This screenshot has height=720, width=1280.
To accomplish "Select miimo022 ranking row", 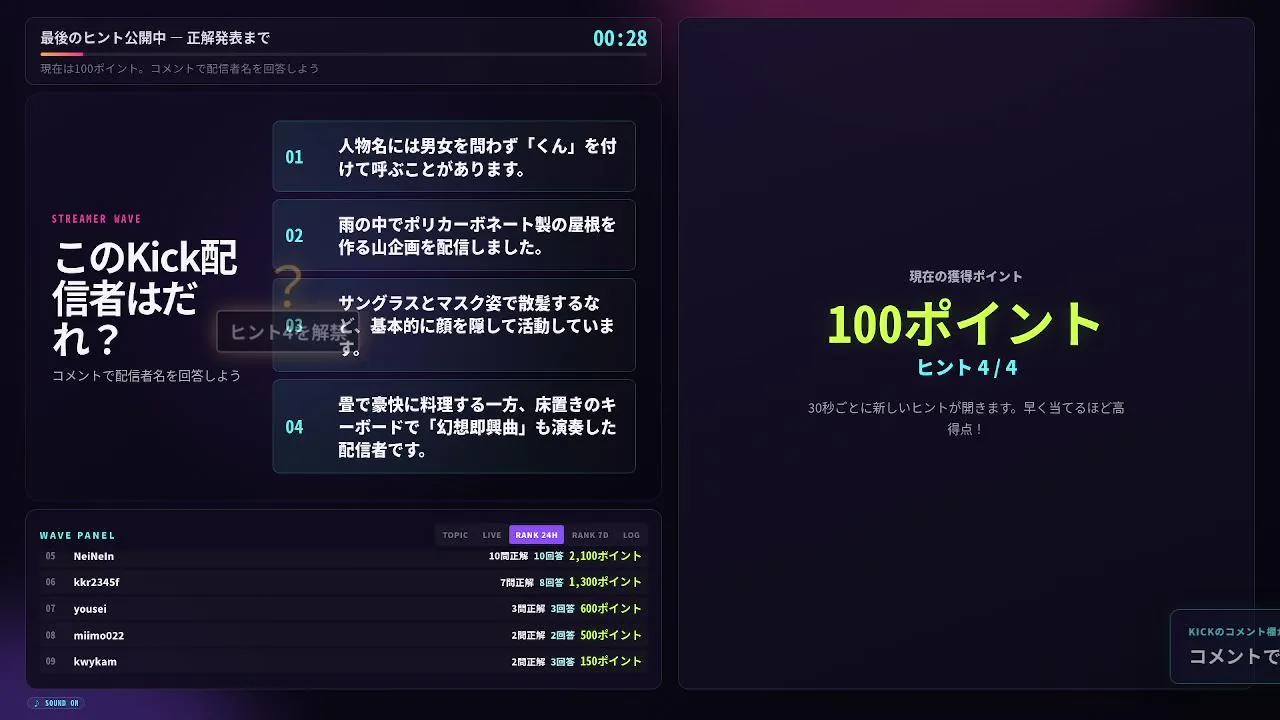I will pyautogui.click(x=343, y=635).
